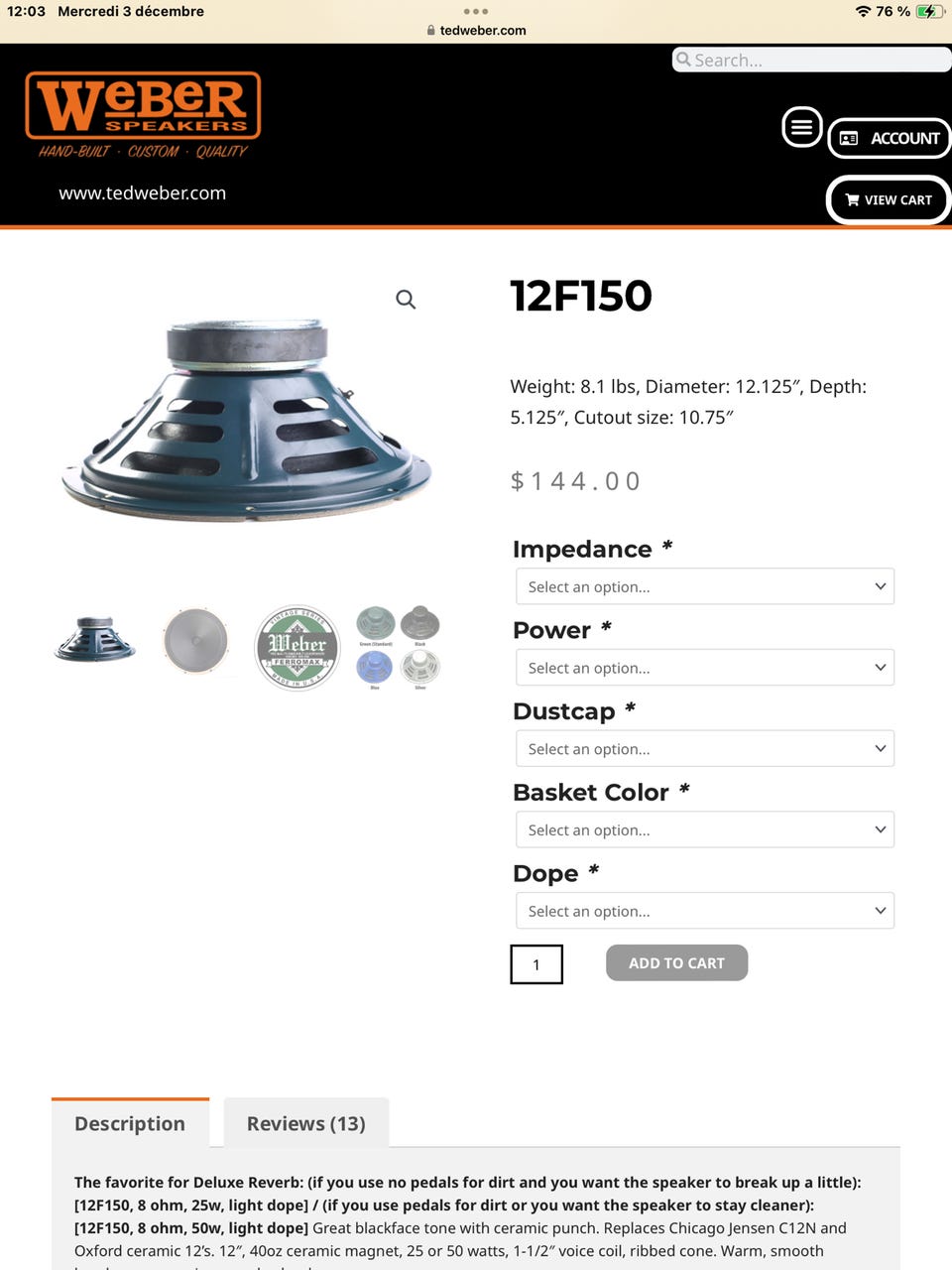Open the Dope options dropdown
The image size is (952, 1270).
705,911
